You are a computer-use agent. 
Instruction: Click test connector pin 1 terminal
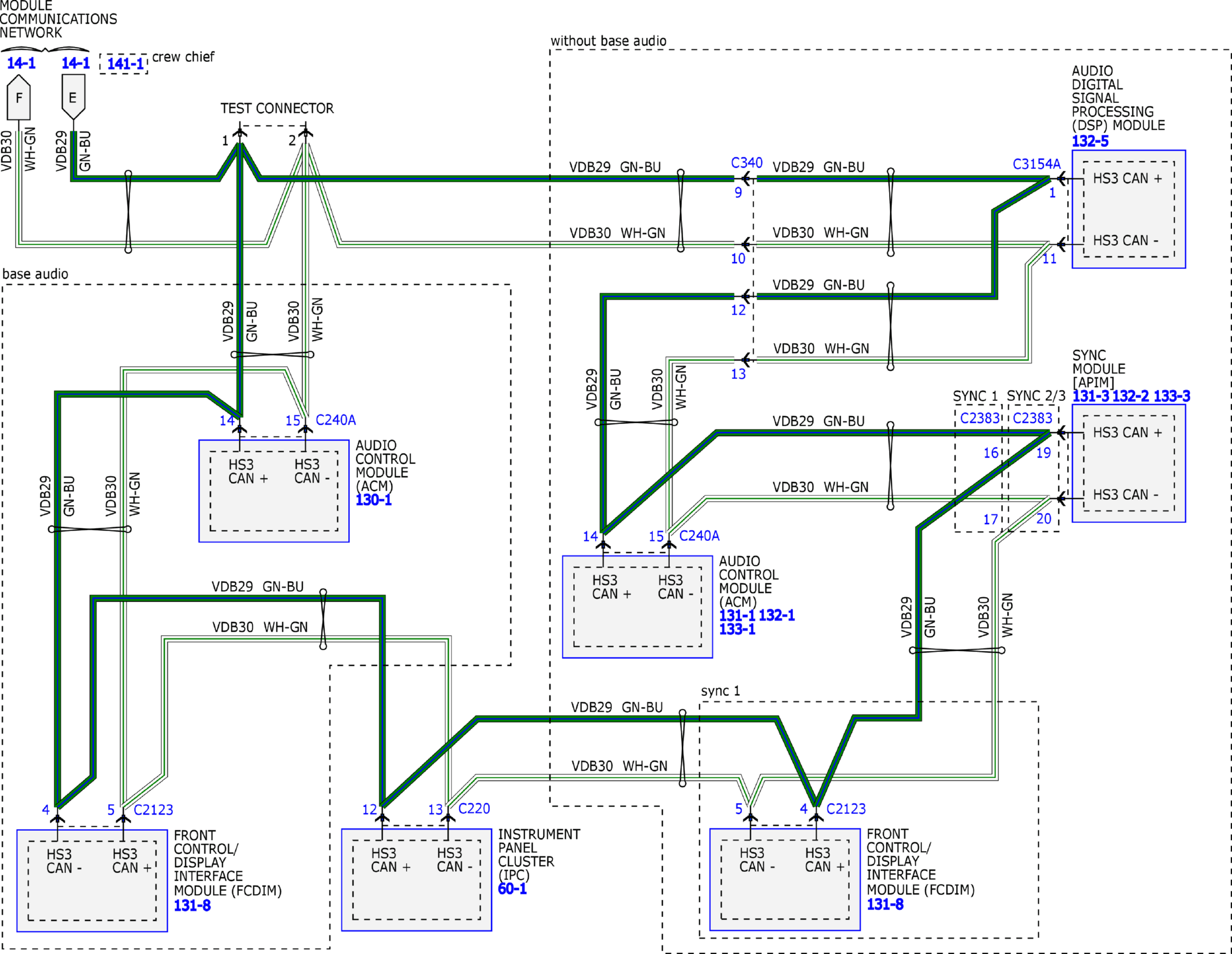tap(240, 134)
